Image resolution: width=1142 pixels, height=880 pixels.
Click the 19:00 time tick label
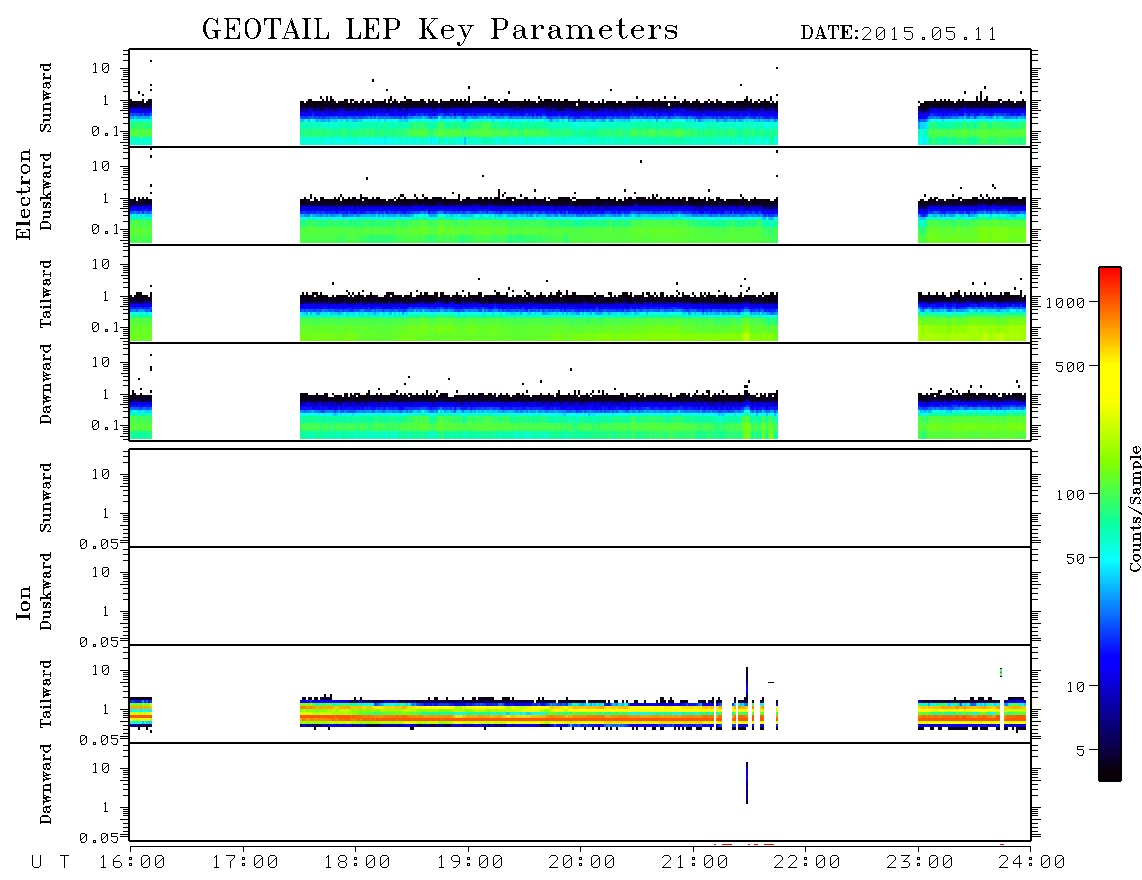[x=470, y=863]
